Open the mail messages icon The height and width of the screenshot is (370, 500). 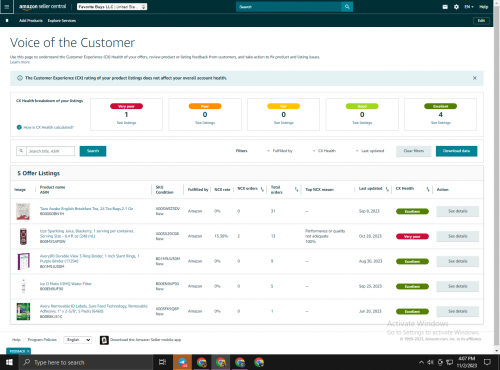click(x=445, y=7)
